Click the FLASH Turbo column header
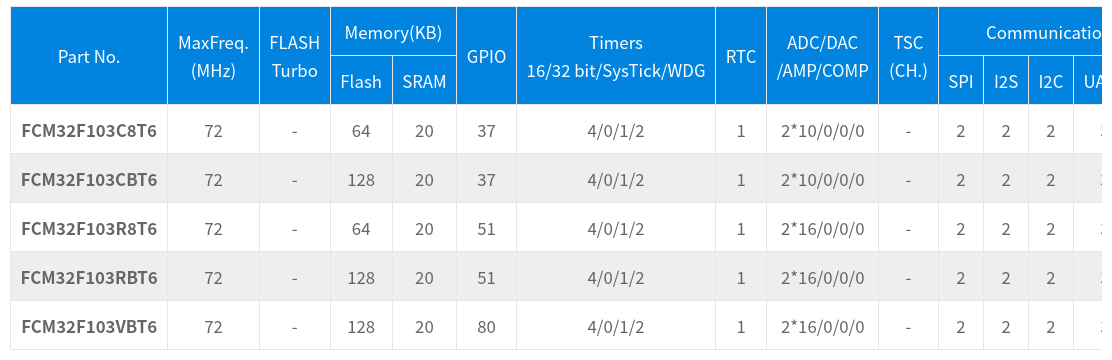Screen dimensions: 1112x360 click(295, 57)
